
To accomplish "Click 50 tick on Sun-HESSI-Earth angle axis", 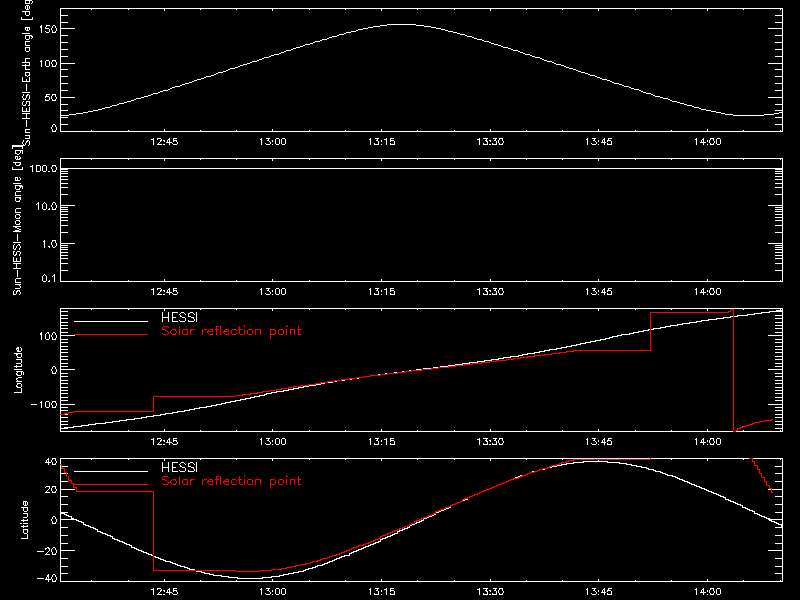I will [x=51, y=97].
